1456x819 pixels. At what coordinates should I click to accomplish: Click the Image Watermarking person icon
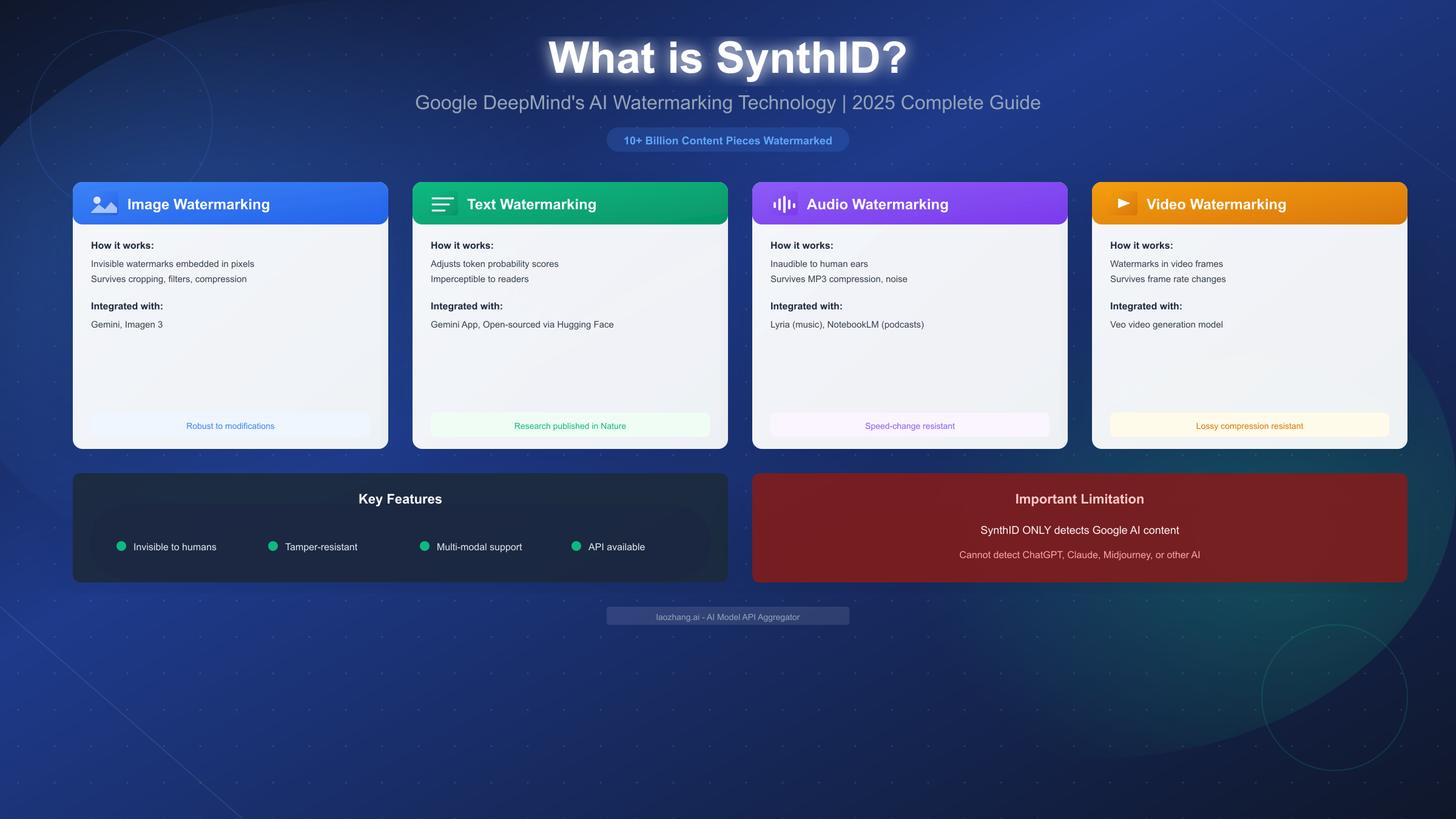[x=103, y=204]
